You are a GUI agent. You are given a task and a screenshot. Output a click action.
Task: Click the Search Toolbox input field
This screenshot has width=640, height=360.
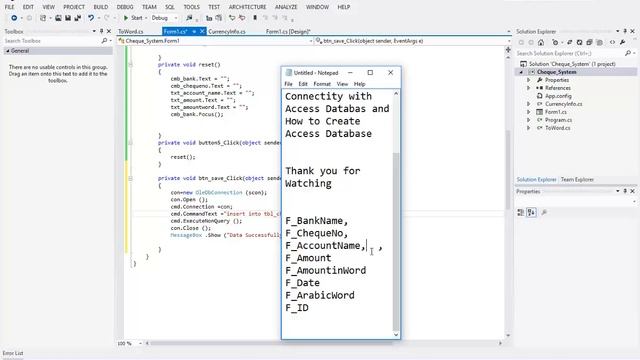point(51,41)
